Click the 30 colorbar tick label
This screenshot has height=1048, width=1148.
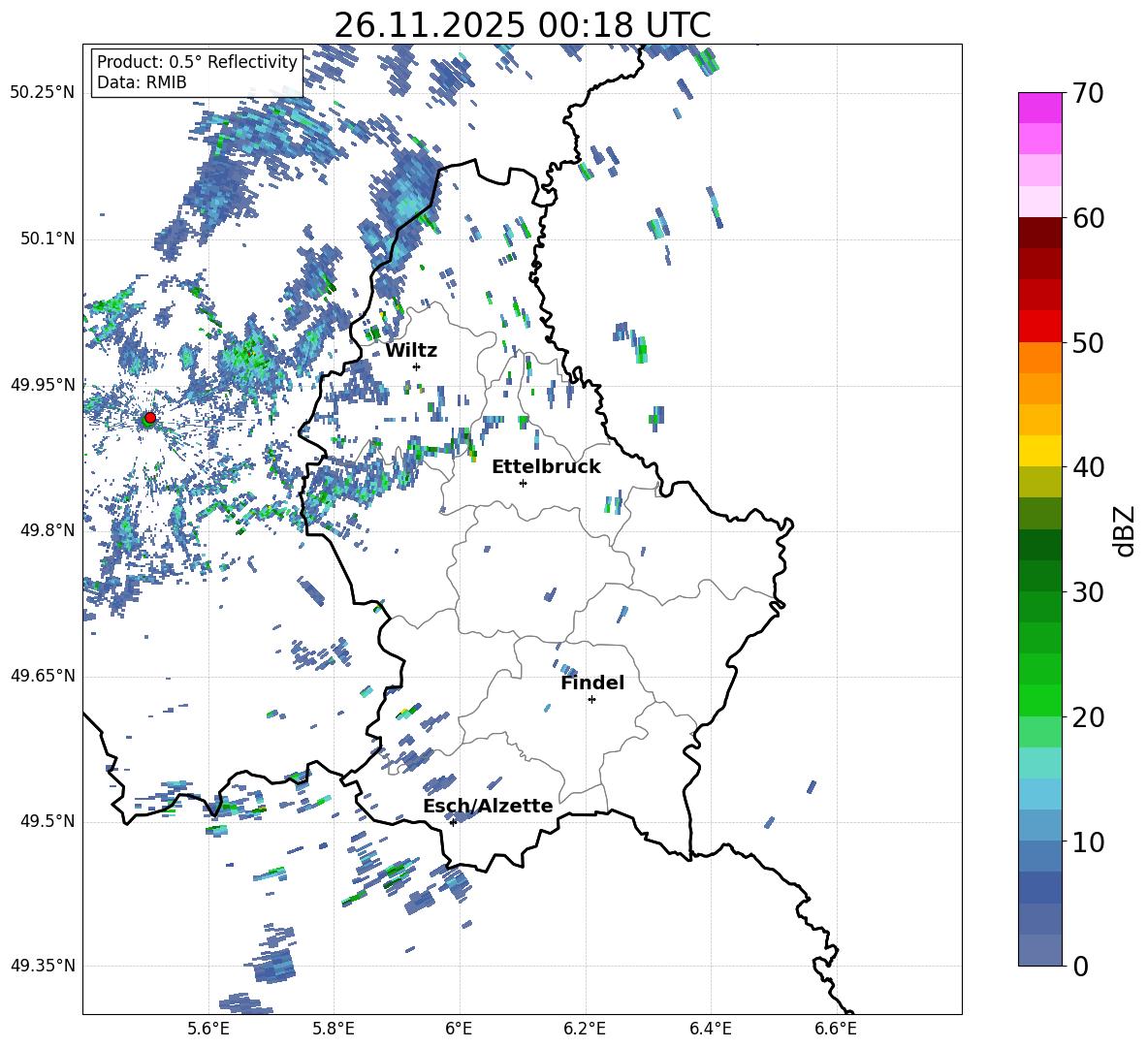pyautogui.click(x=1088, y=592)
